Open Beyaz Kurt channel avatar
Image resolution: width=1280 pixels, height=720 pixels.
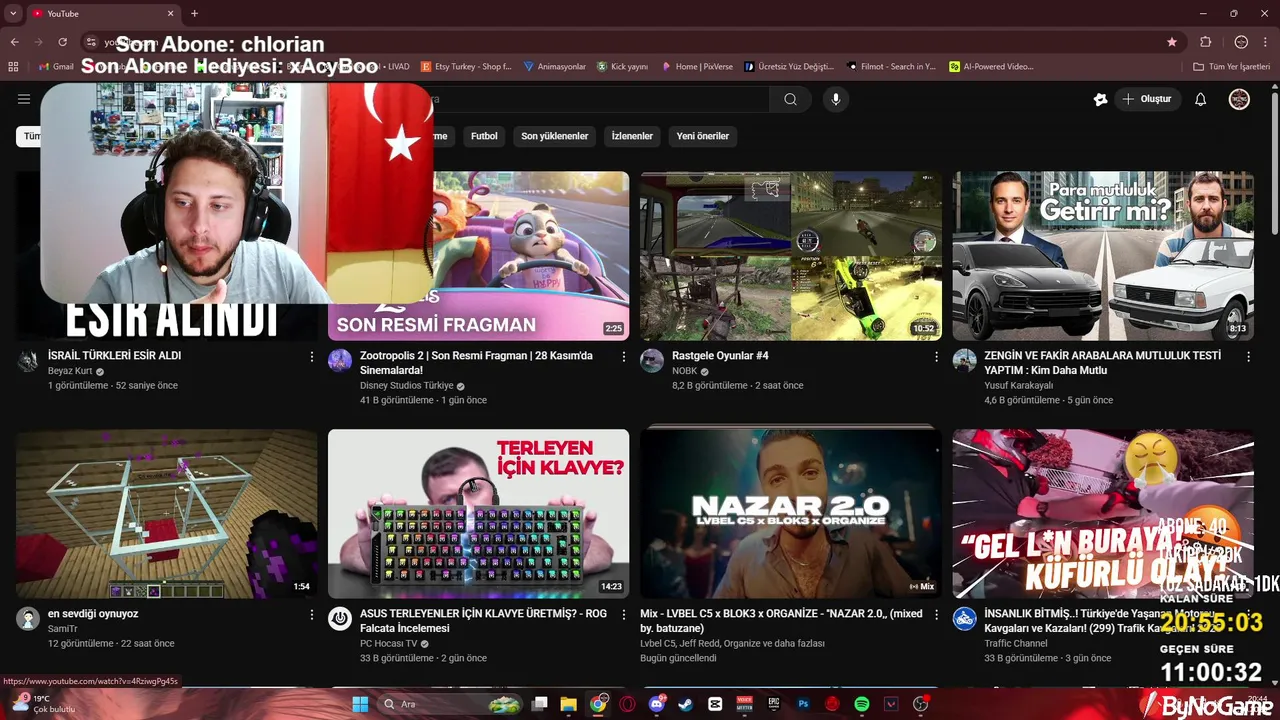point(28,361)
